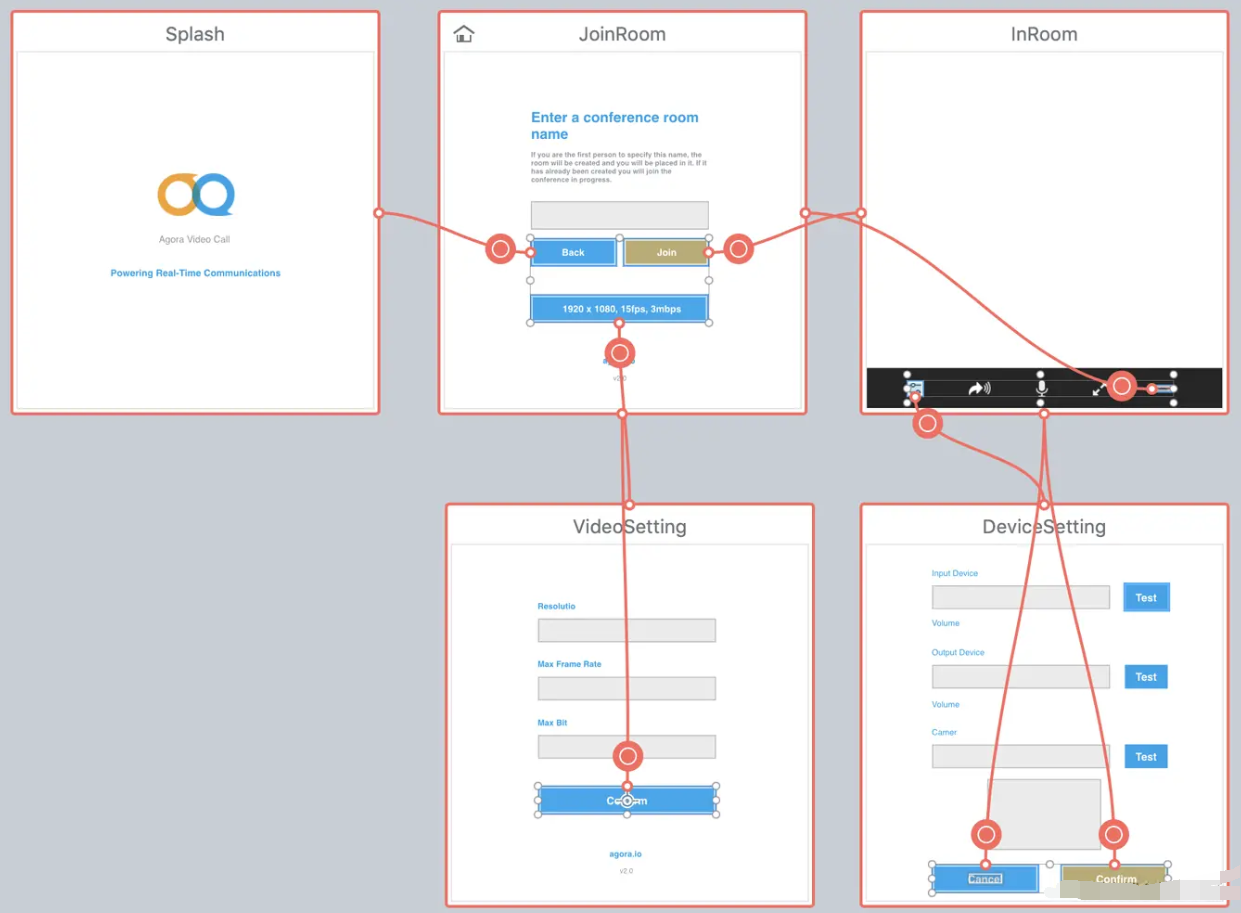
Task: Click the microphone icon in InRoom toolbar
Action: coord(1041,388)
